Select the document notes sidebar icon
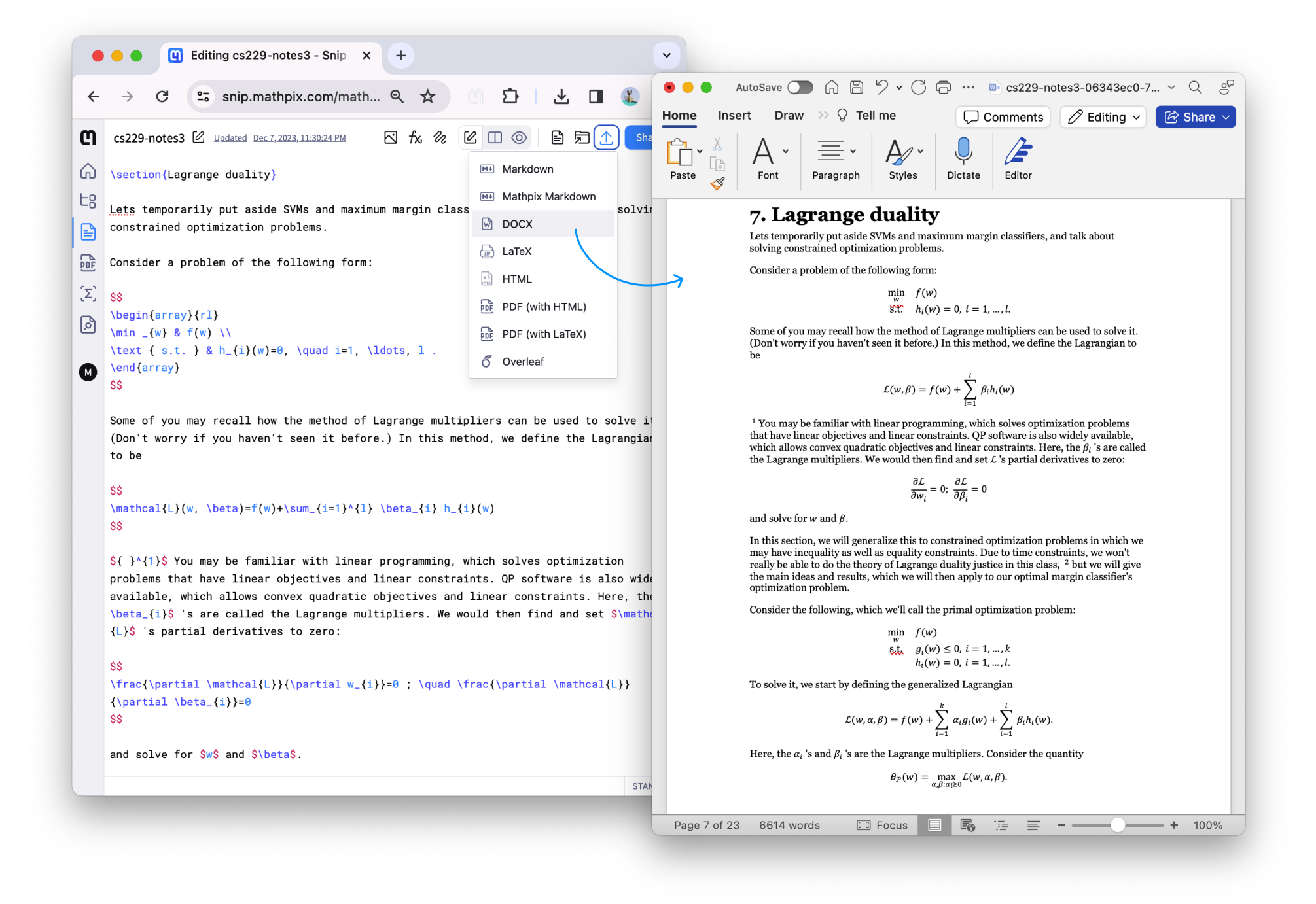This screenshot has width=1316, height=904. (88, 232)
